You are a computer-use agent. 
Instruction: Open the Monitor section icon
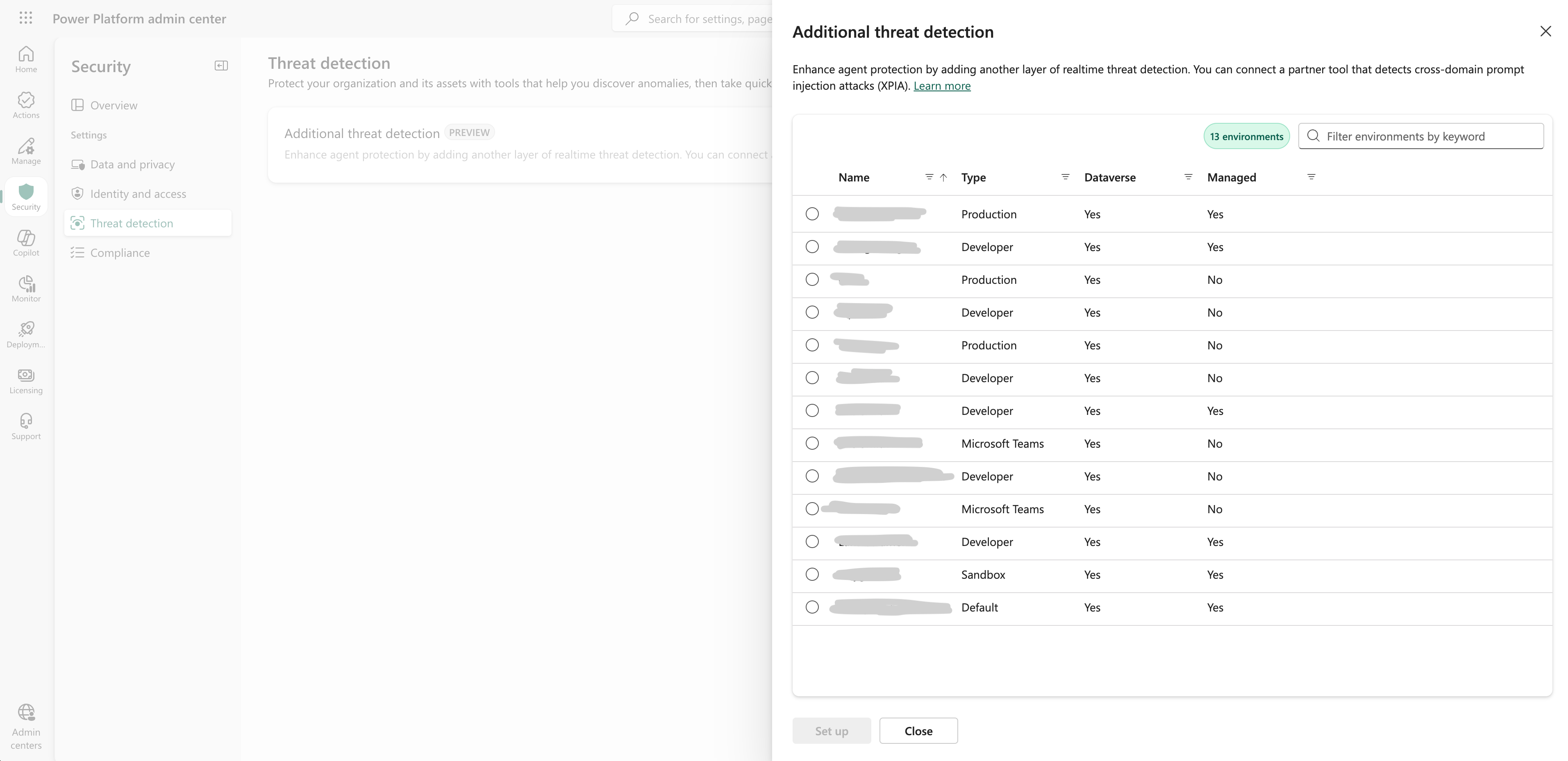point(25,288)
